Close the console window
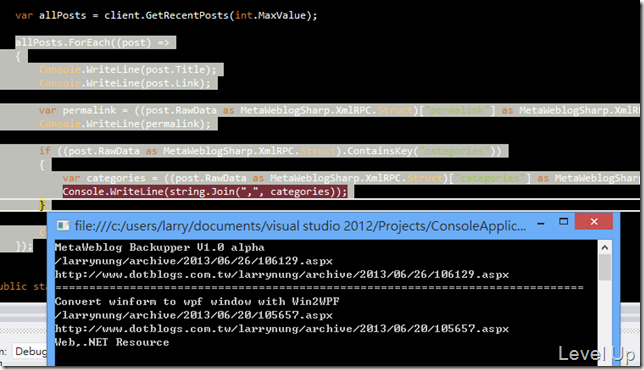The height and width of the screenshot is (370, 644). (x=594, y=222)
